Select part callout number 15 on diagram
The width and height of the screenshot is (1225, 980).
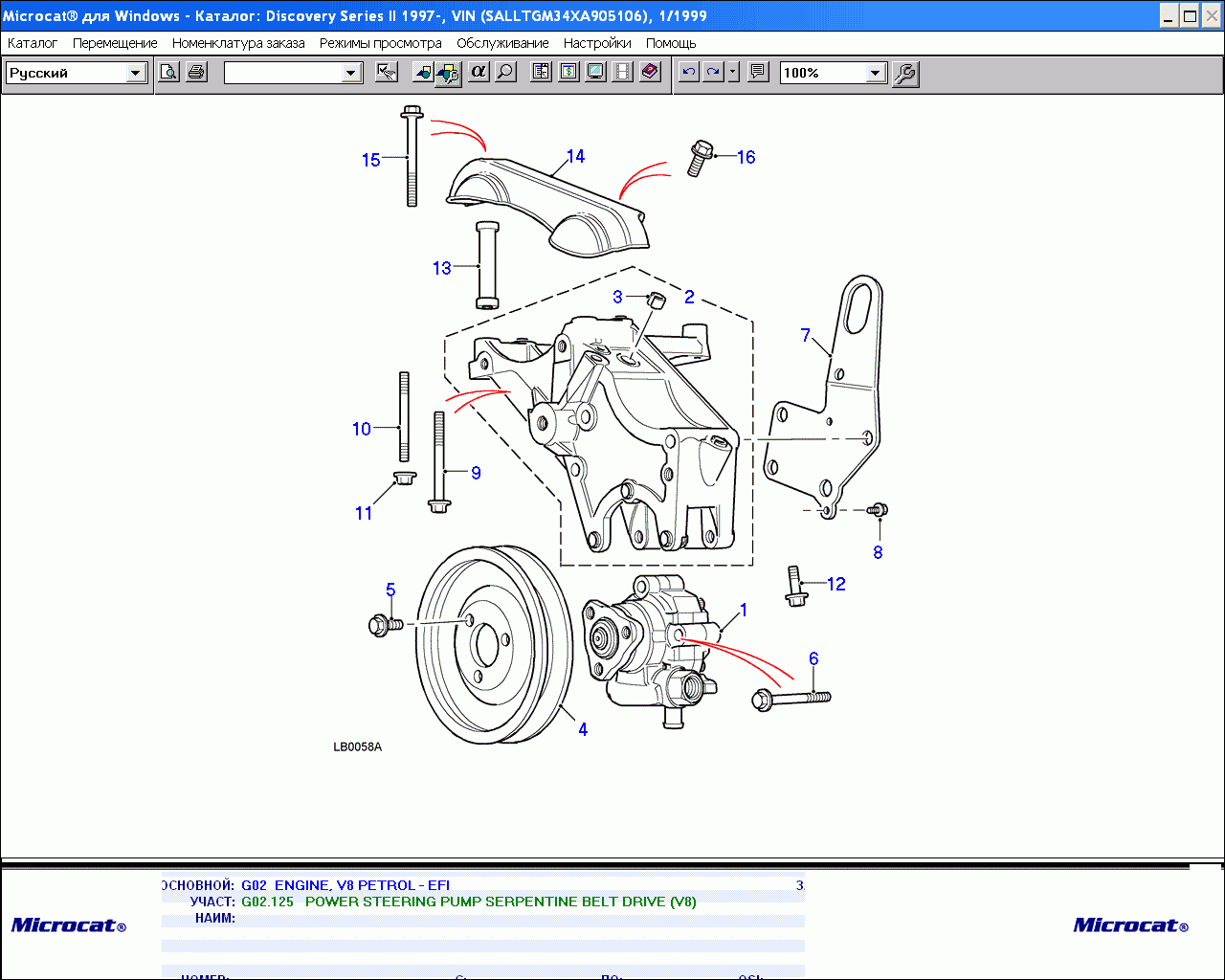pos(371,160)
